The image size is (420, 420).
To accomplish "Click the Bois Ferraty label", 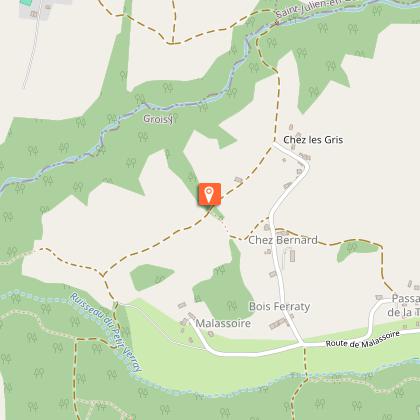I will point(279,307).
